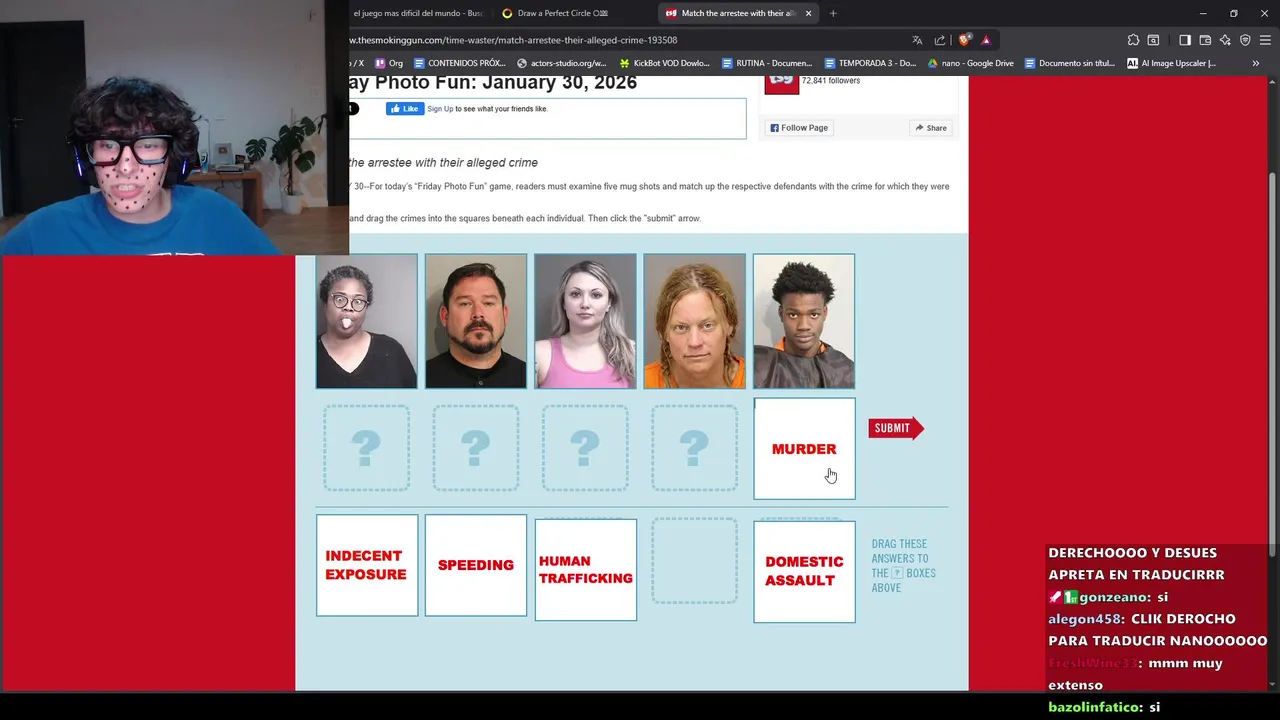Viewport: 1280px width, 720px height.
Task: Open the TEMPORADA 3 document bookmark
Action: [870, 63]
